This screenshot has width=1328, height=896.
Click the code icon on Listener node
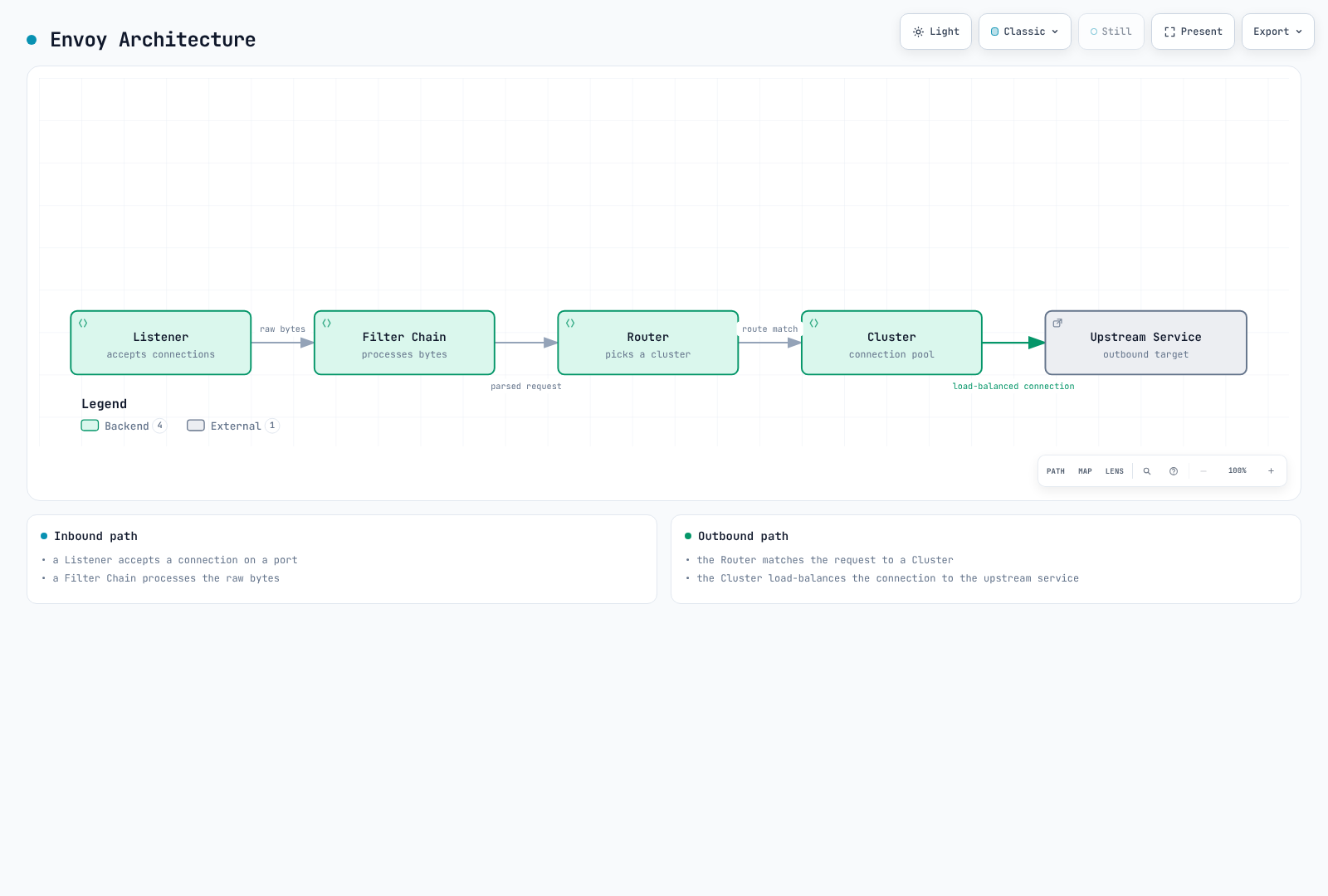[x=83, y=324]
